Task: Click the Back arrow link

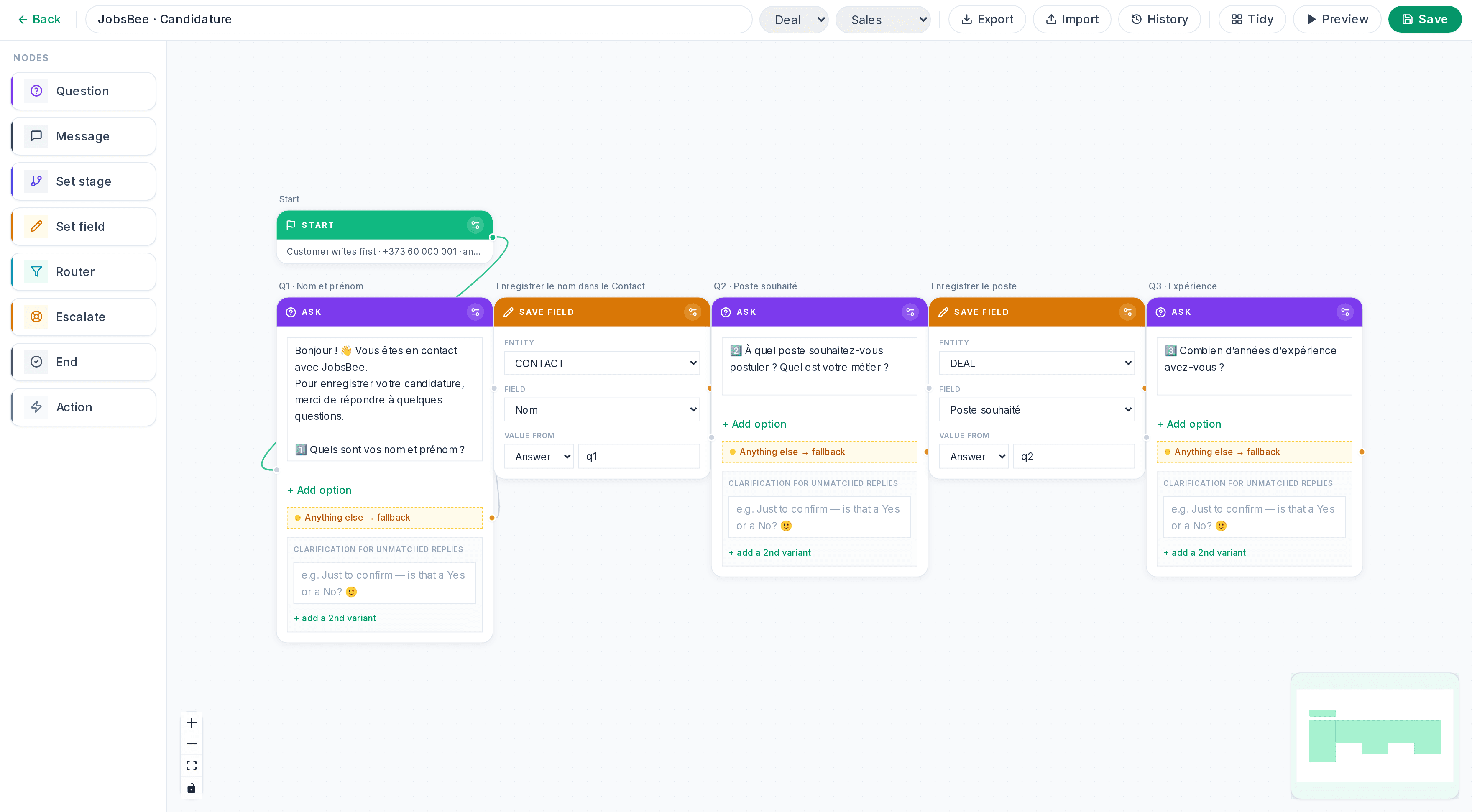Action: [x=39, y=19]
